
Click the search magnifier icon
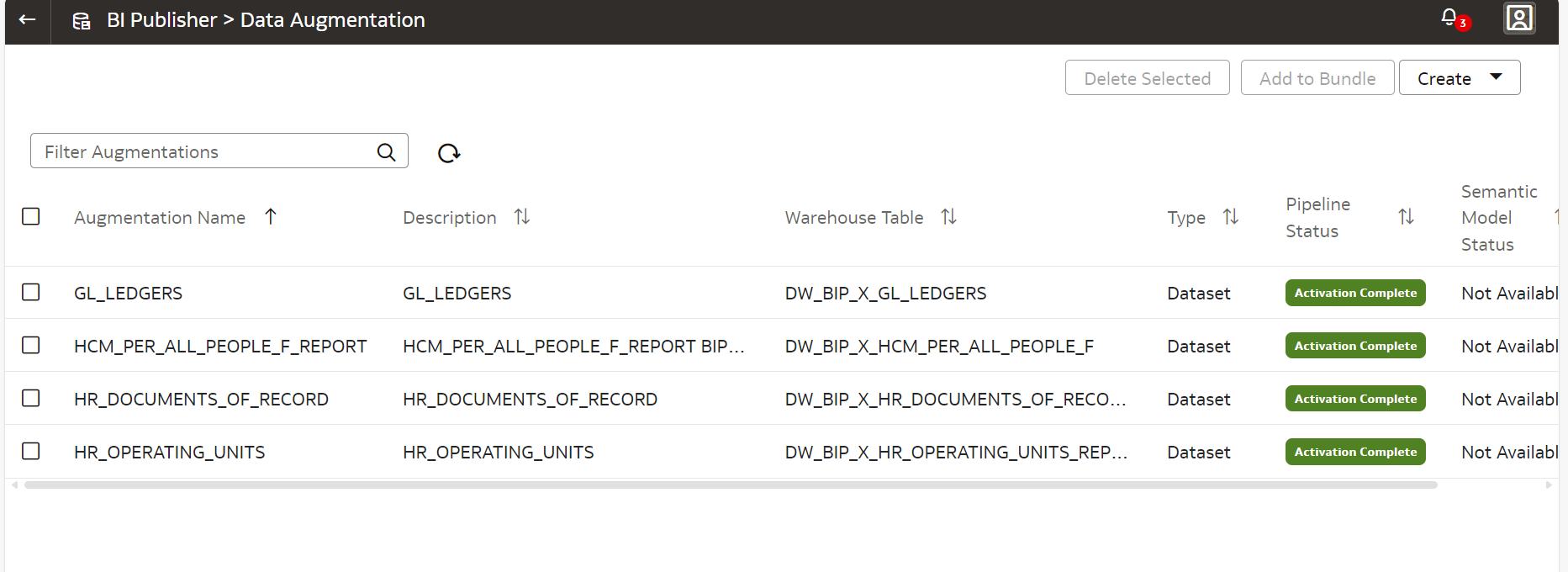pyautogui.click(x=386, y=152)
